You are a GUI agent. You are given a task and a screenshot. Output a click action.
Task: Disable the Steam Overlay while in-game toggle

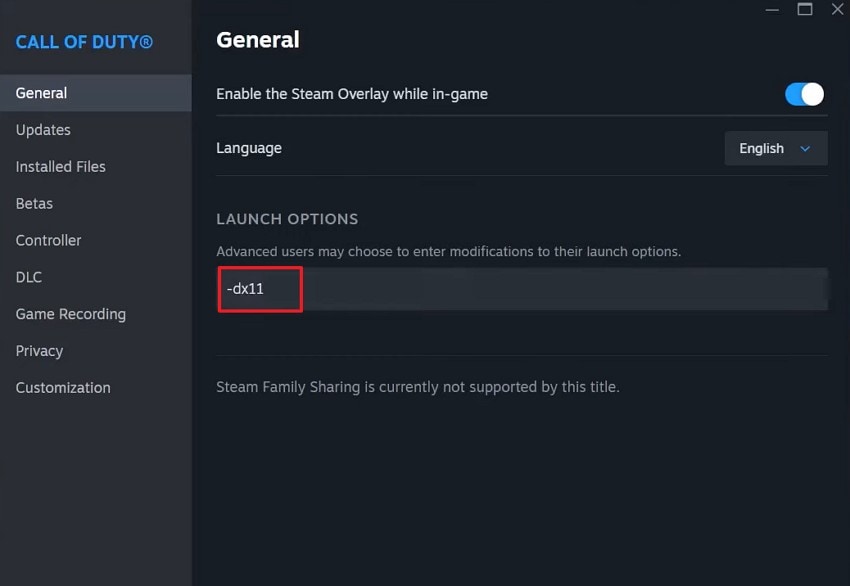click(x=803, y=93)
